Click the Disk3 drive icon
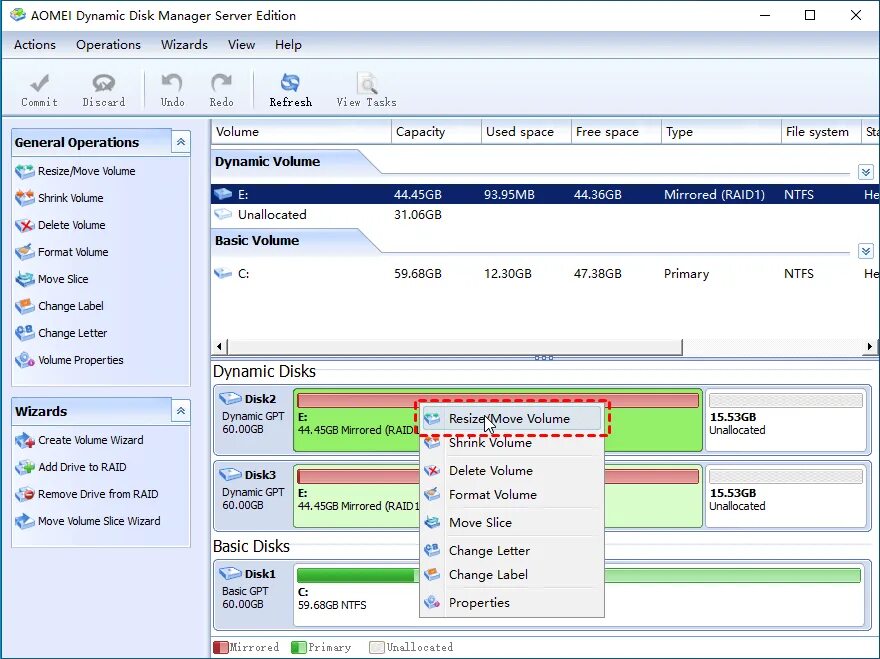880x659 pixels. pos(230,474)
